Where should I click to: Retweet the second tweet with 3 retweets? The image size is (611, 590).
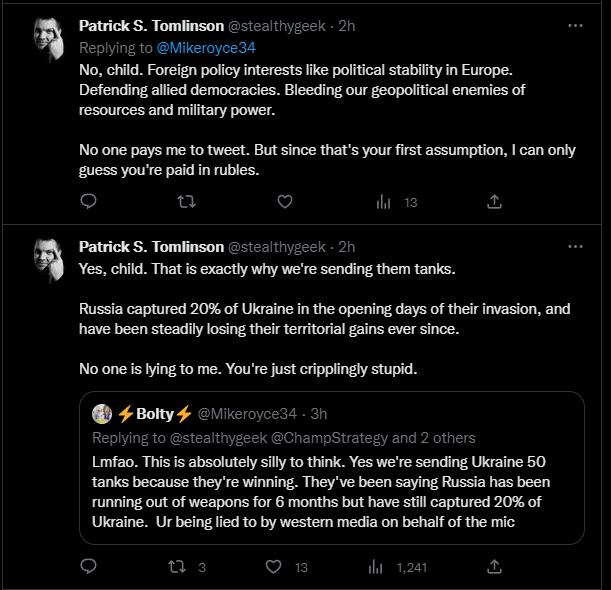(x=186, y=567)
